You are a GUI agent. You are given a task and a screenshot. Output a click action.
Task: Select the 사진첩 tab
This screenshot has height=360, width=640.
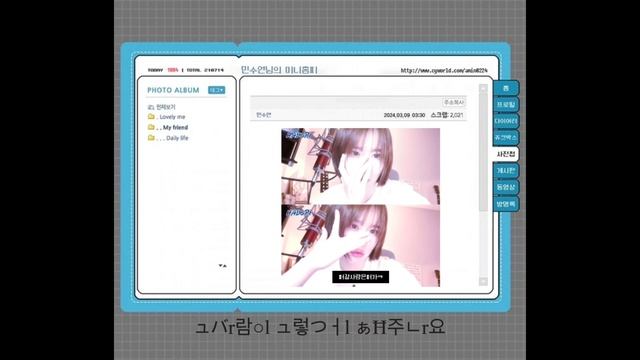(x=506, y=154)
